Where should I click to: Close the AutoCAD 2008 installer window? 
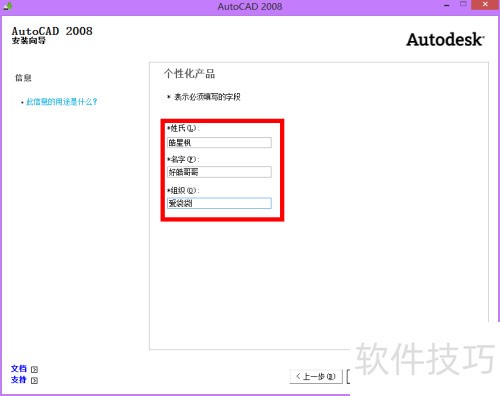pyautogui.click(x=485, y=4)
